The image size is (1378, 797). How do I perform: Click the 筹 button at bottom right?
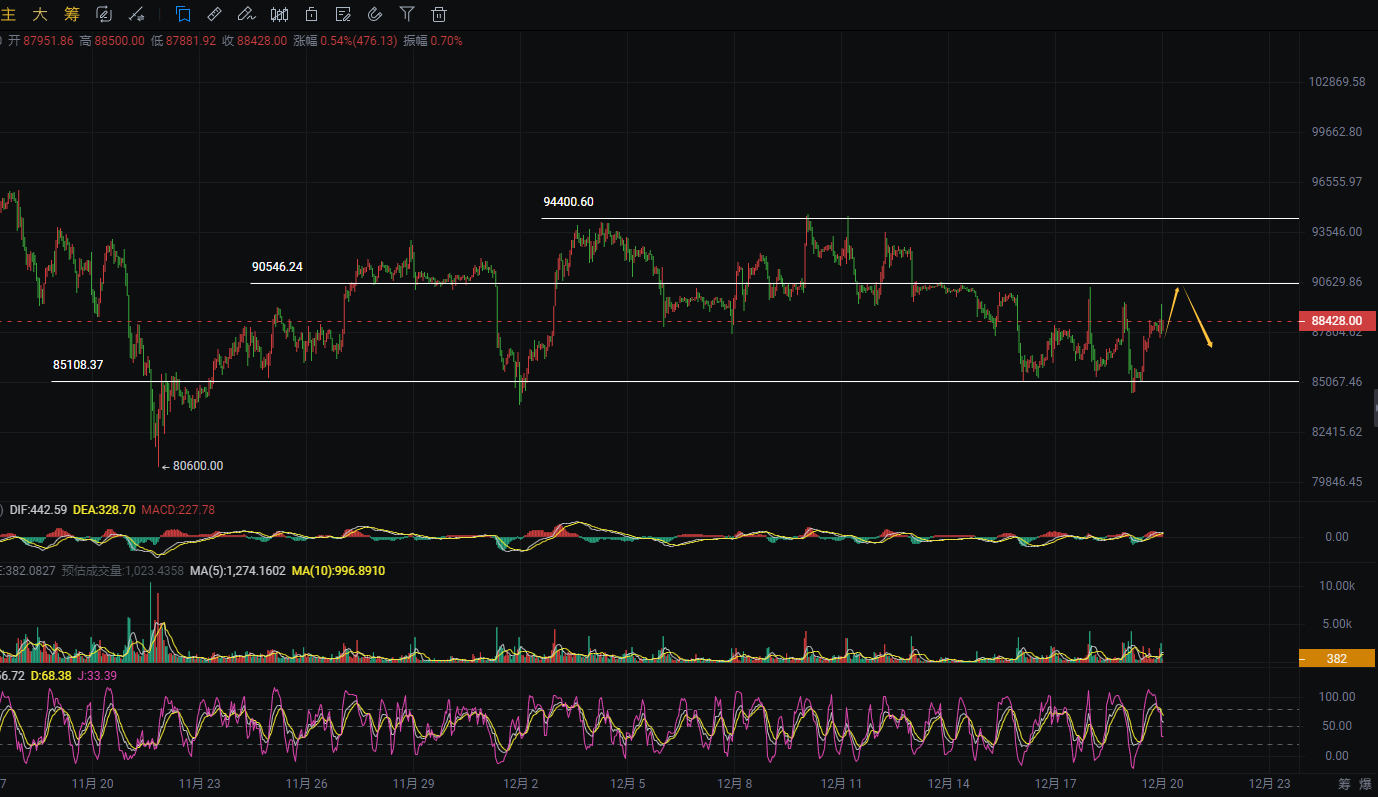[1344, 783]
